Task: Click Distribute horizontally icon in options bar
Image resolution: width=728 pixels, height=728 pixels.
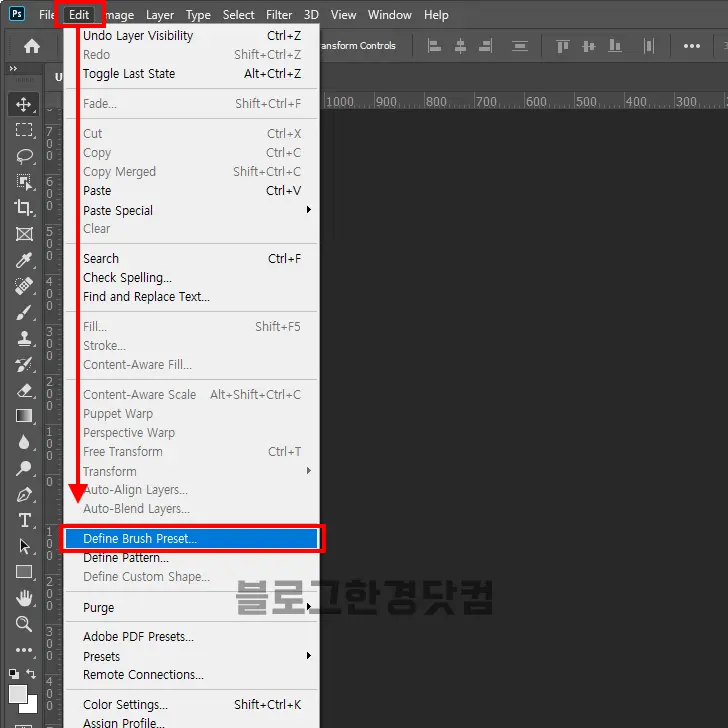Action: pyautogui.click(x=649, y=46)
